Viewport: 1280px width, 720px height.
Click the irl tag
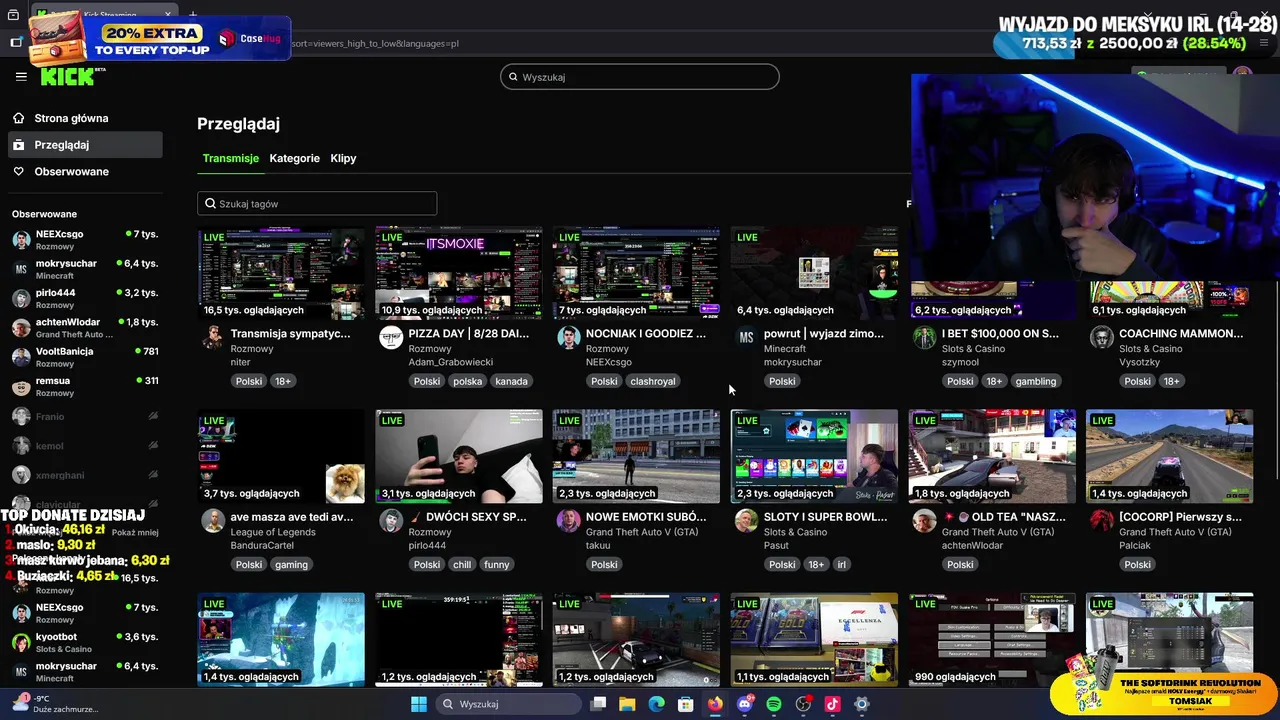point(842,565)
